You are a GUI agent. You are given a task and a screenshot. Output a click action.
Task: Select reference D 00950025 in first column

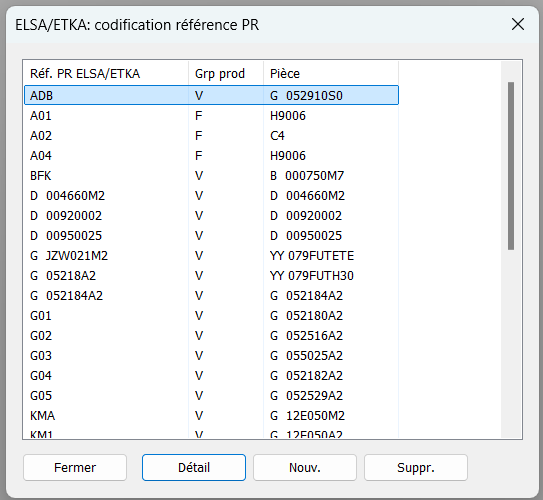pos(66,236)
